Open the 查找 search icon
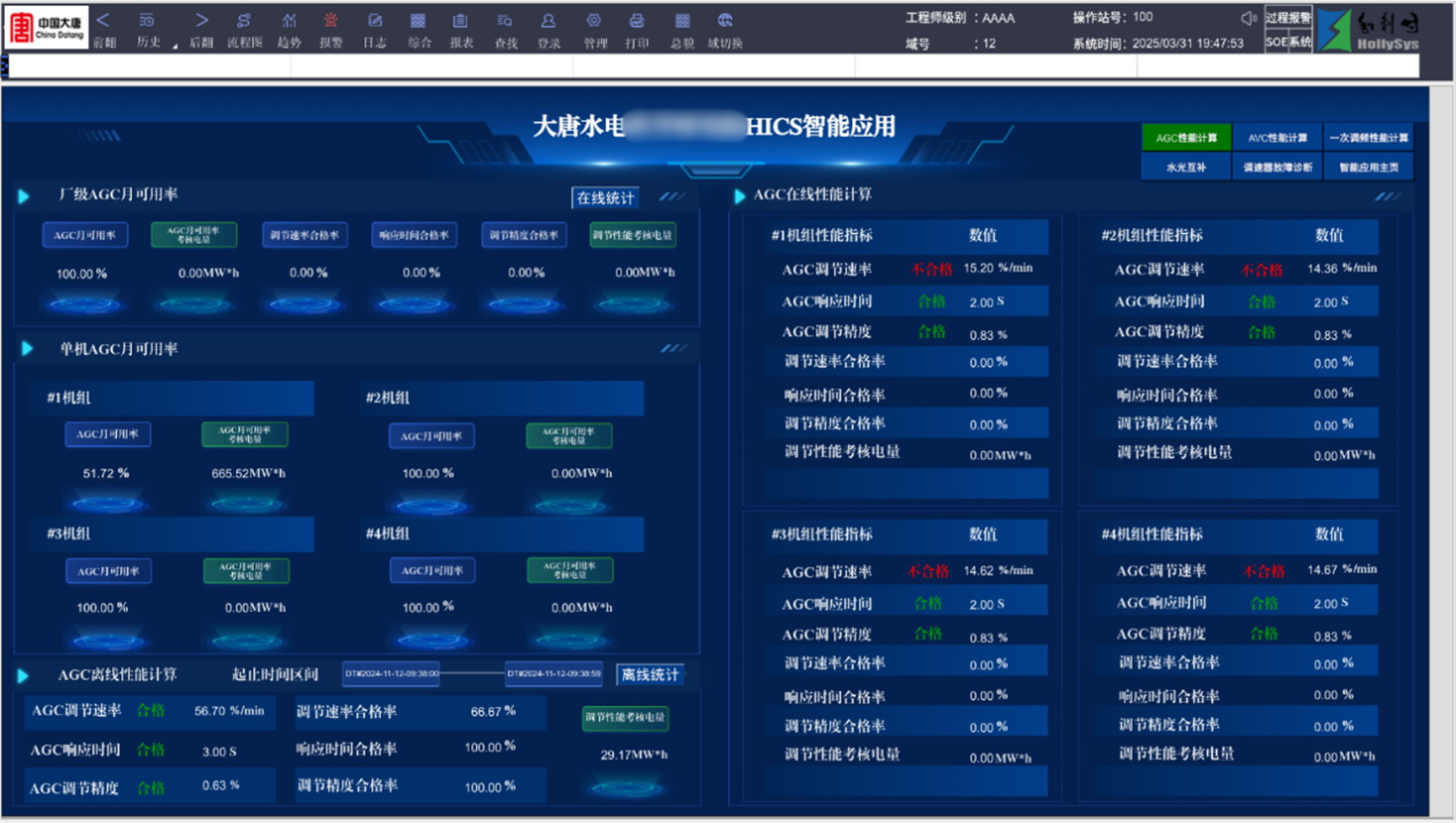Viewport: 1456px width, 823px height. pyautogui.click(x=505, y=21)
